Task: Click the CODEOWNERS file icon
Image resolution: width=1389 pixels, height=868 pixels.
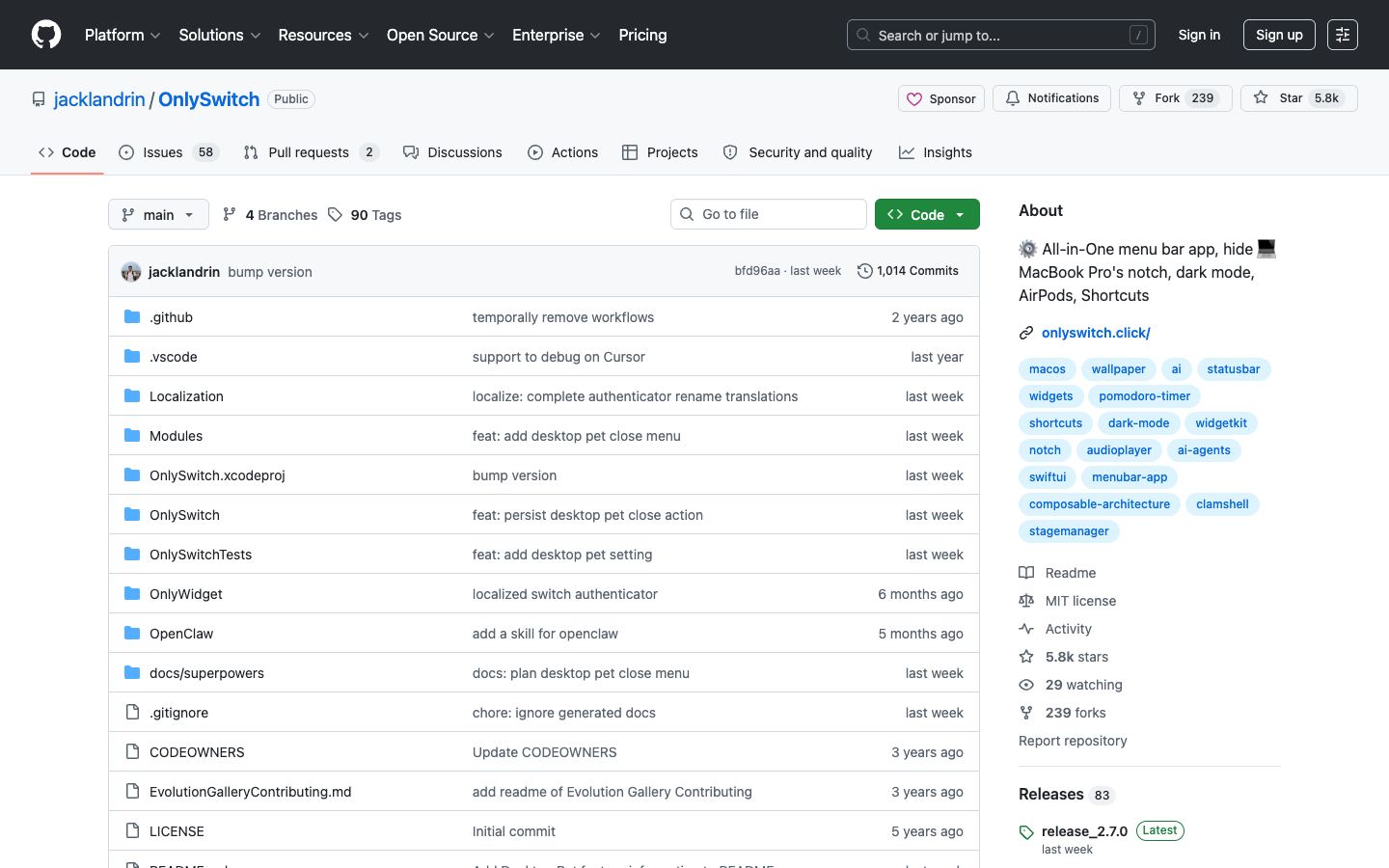Action: click(132, 751)
